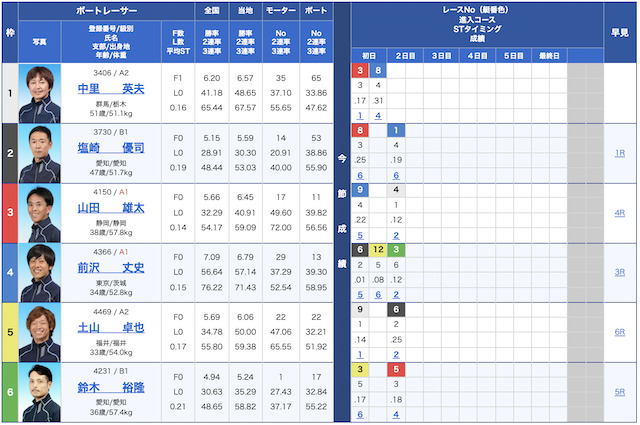The width and height of the screenshot is (640, 425).
Task: Open racer 塩崎 優司 profile link
Action: coord(111,148)
